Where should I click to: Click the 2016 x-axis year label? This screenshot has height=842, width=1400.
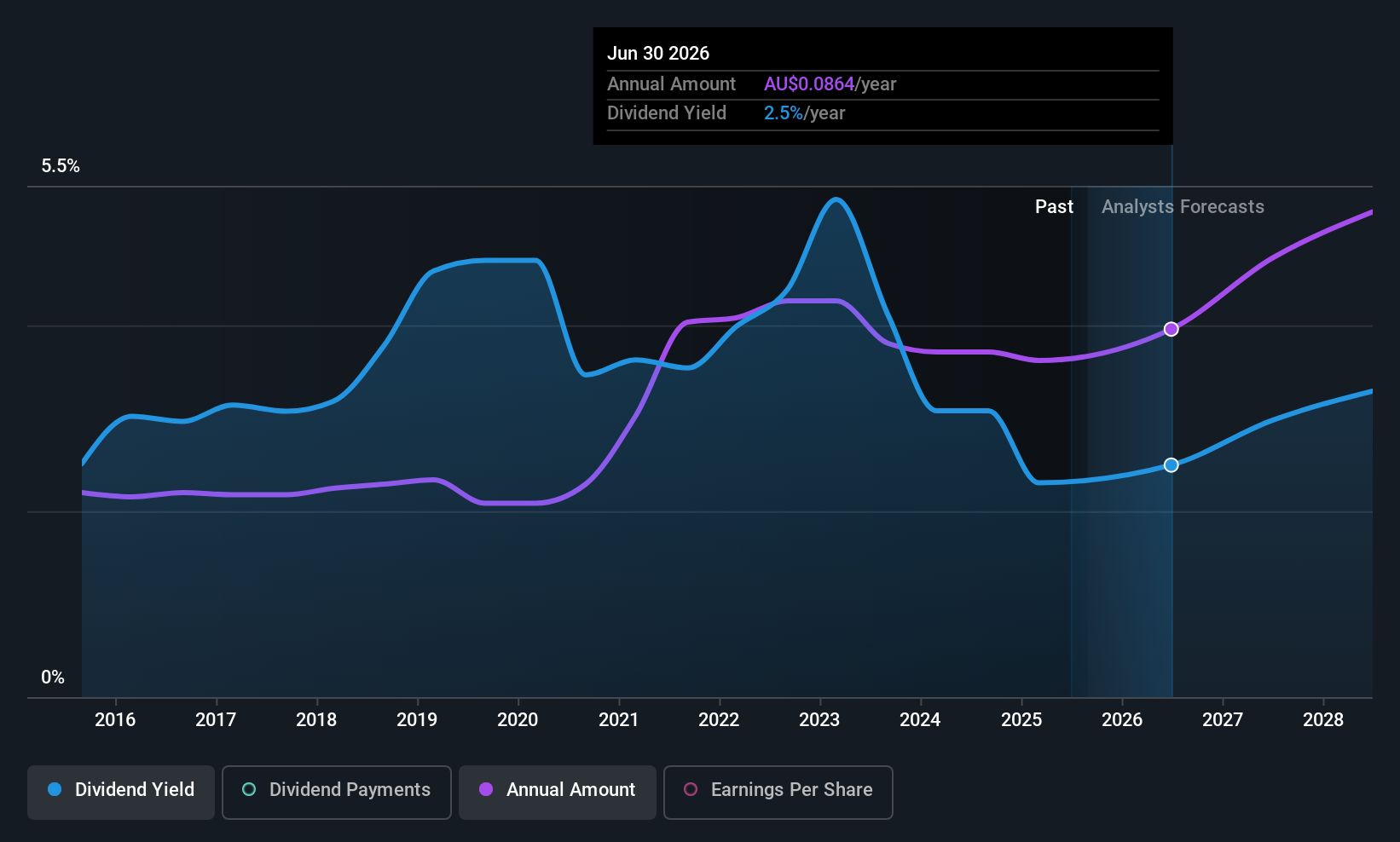coord(115,720)
